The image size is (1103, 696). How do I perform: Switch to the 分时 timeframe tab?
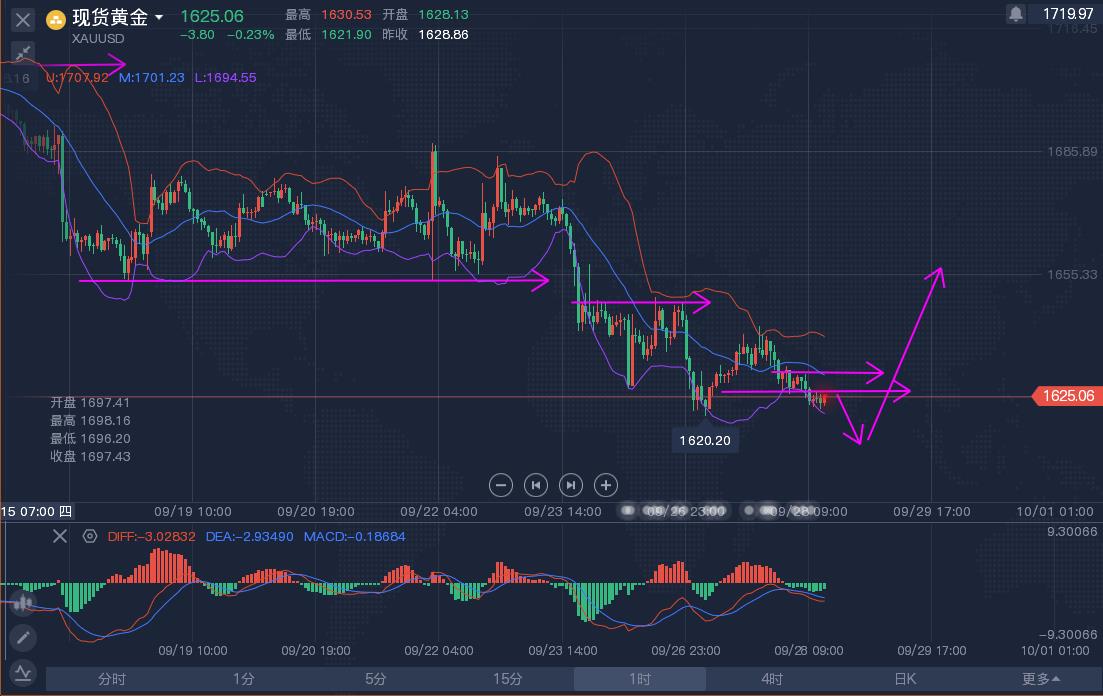tap(112, 679)
